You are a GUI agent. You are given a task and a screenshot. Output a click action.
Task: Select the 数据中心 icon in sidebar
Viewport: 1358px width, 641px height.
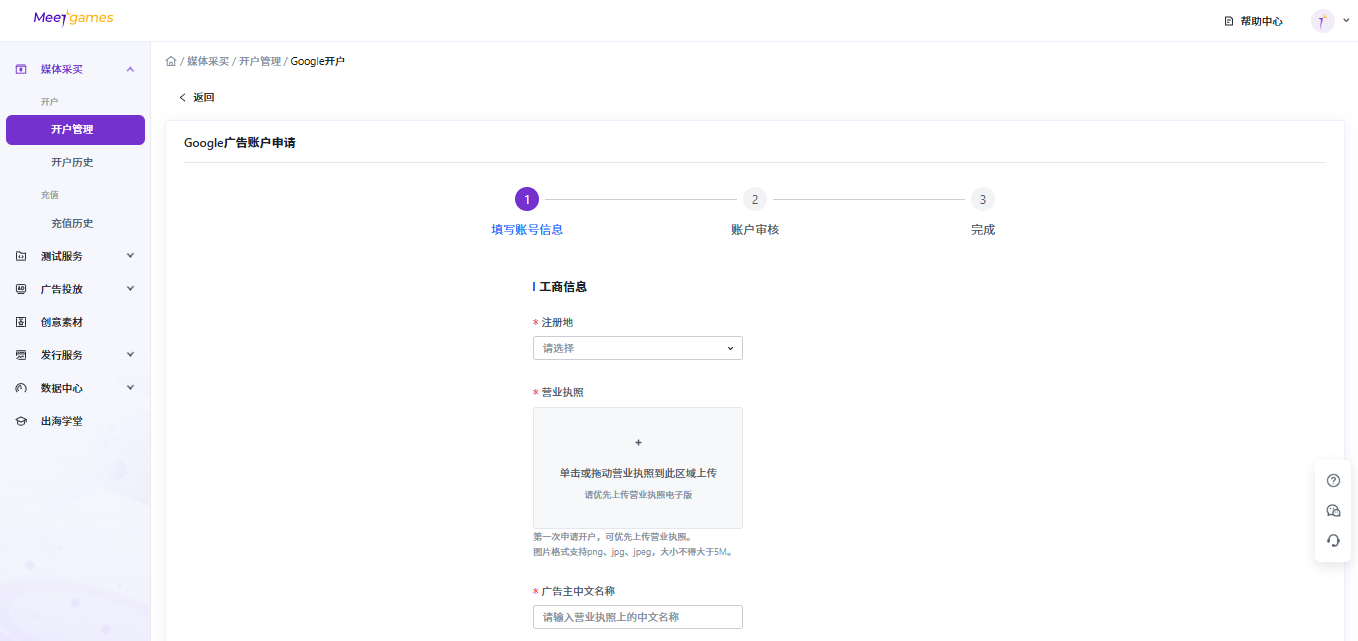22,387
